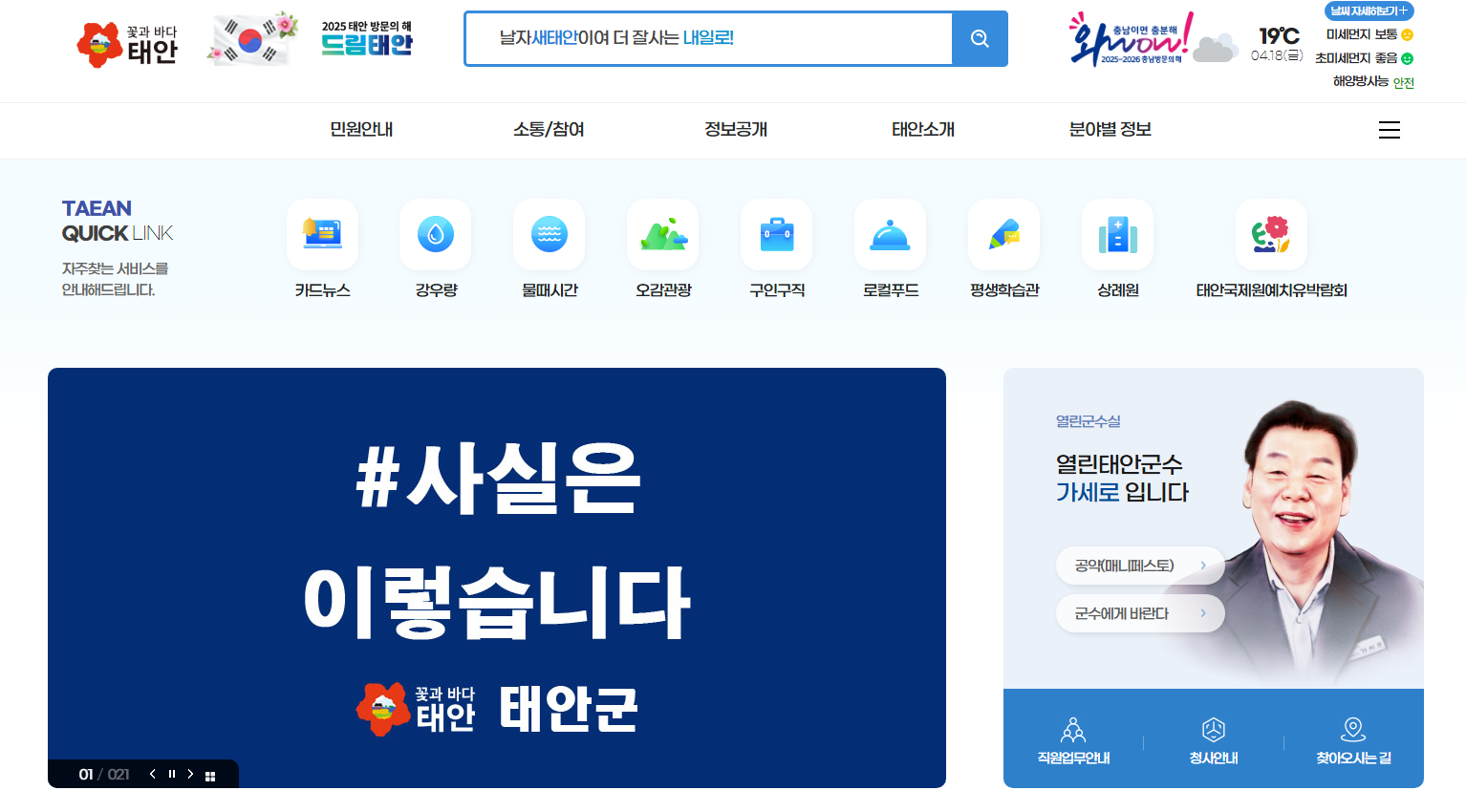Click the 19℃ temperature reading

(1279, 35)
